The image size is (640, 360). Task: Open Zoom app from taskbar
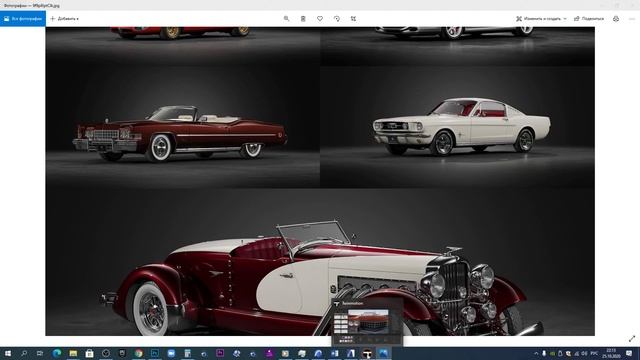tap(171, 353)
